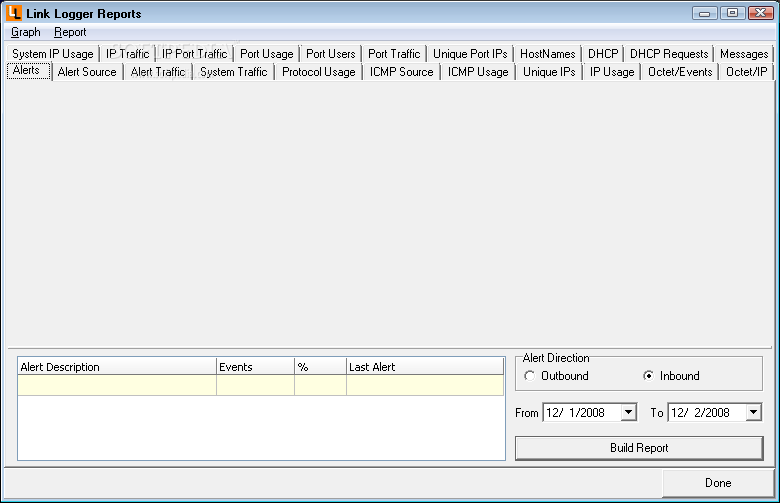Select the highlighted first row in alert table
This screenshot has width=780, height=503.
pos(261,385)
